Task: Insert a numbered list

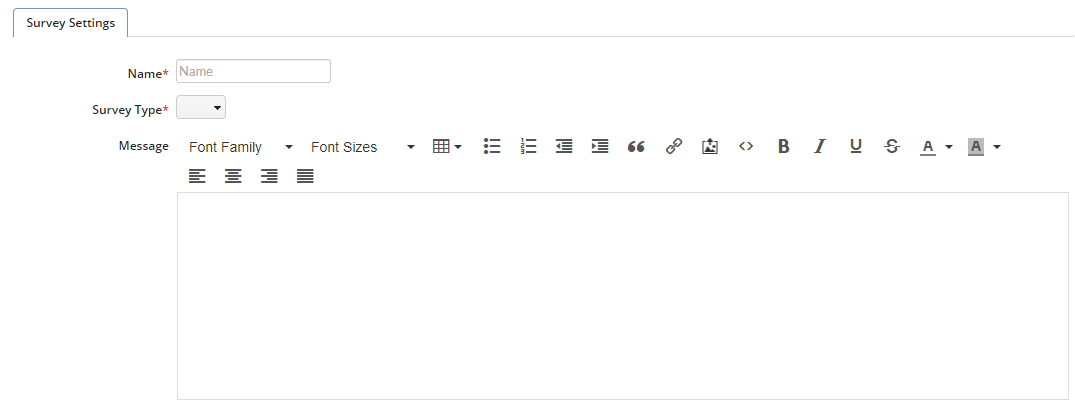Action: 528,147
